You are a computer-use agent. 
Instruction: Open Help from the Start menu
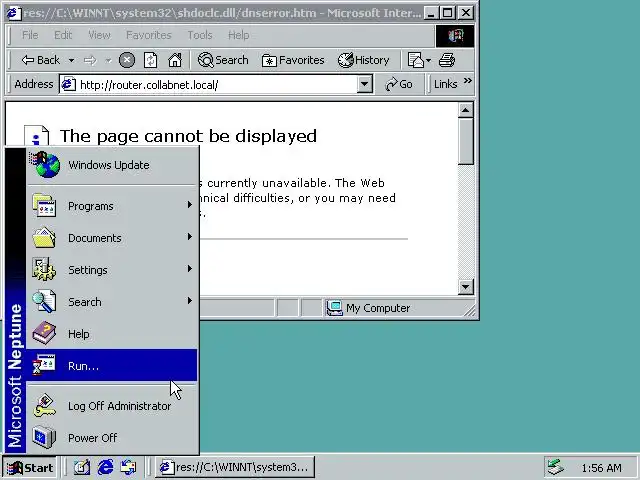[112, 333]
